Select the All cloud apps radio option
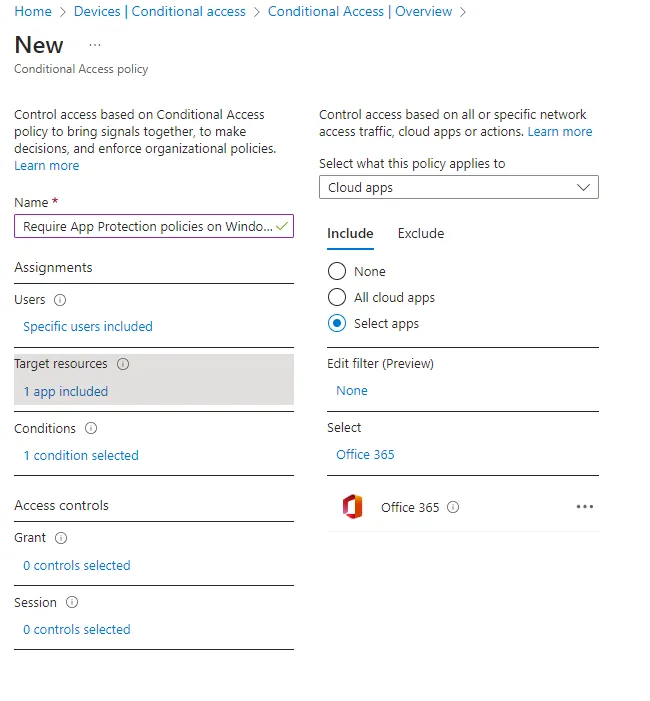 [x=337, y=298]
